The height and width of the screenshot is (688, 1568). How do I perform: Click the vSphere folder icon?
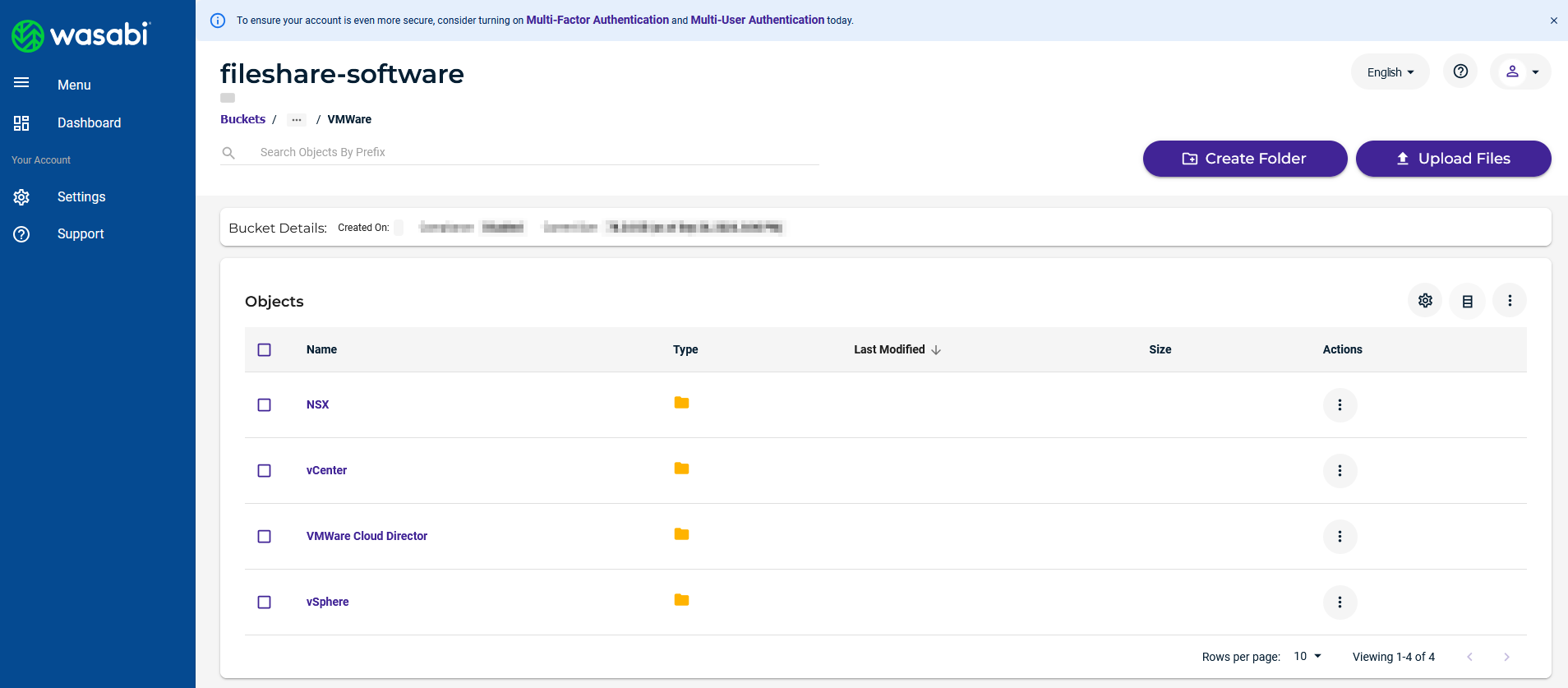coord(681,600)
